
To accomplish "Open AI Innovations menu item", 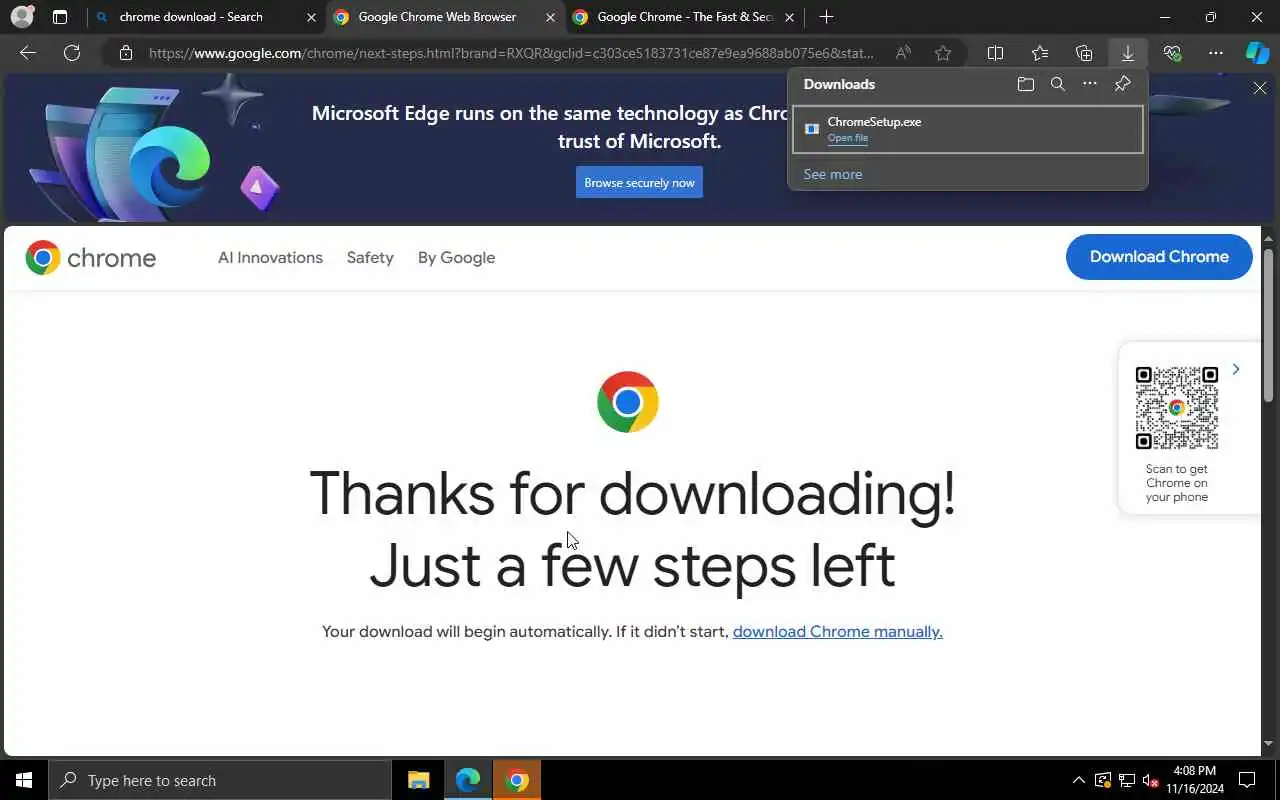I will [270, 258].
